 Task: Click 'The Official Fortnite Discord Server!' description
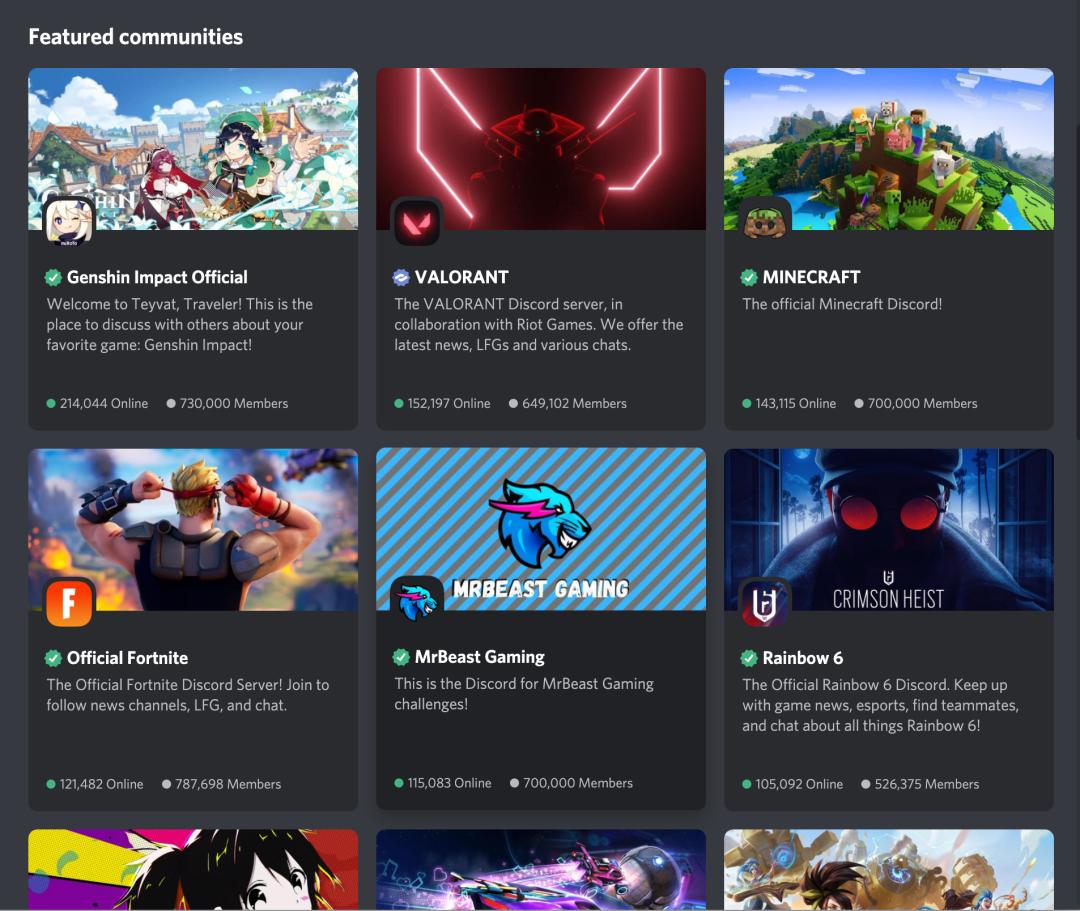tap(187, 695)
